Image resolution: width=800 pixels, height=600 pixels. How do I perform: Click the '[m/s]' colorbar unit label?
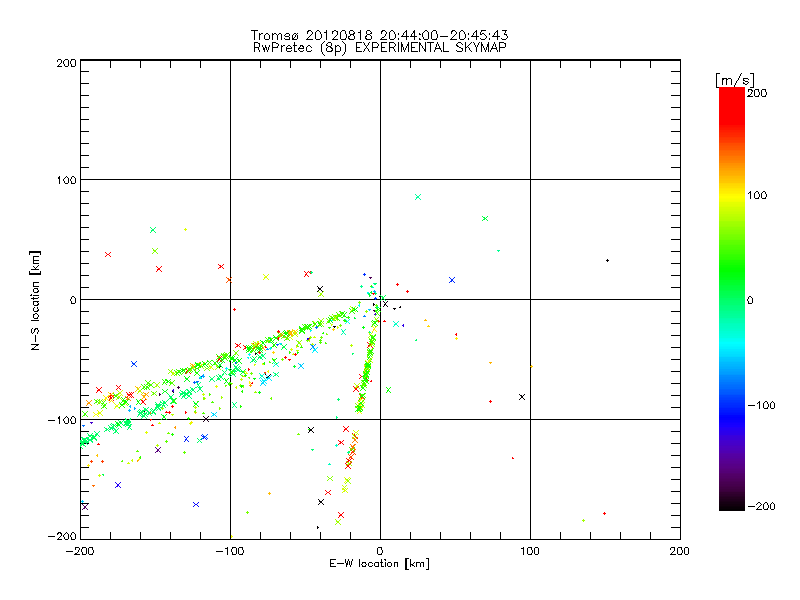(x=735, y=80)
